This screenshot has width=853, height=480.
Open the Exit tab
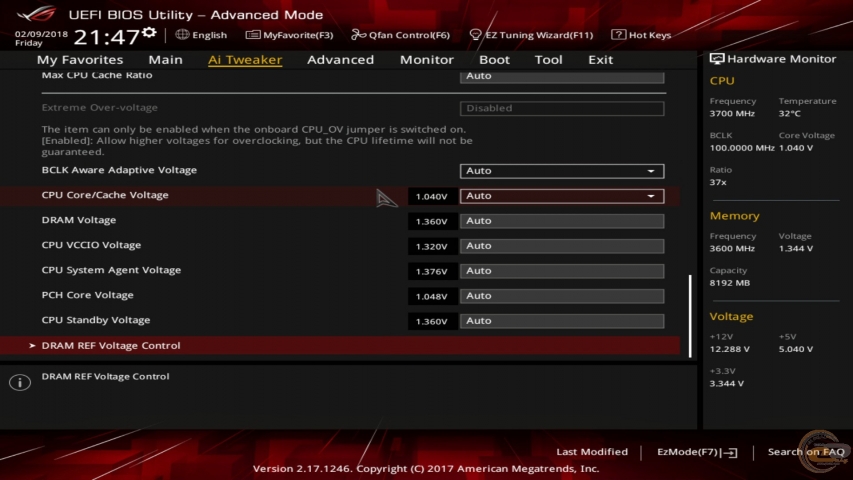click(601, 59)
